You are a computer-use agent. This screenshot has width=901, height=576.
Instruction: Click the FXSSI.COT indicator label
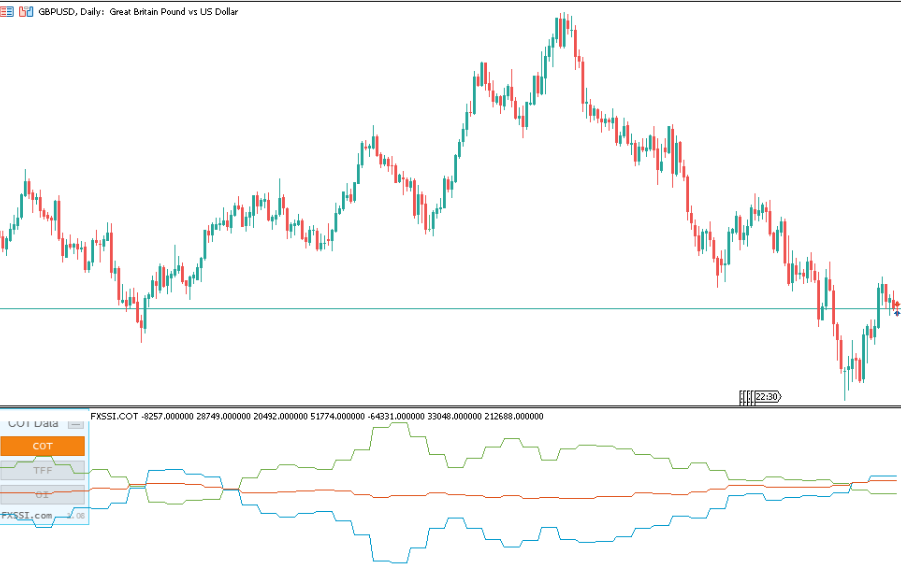tap(114, 415)
